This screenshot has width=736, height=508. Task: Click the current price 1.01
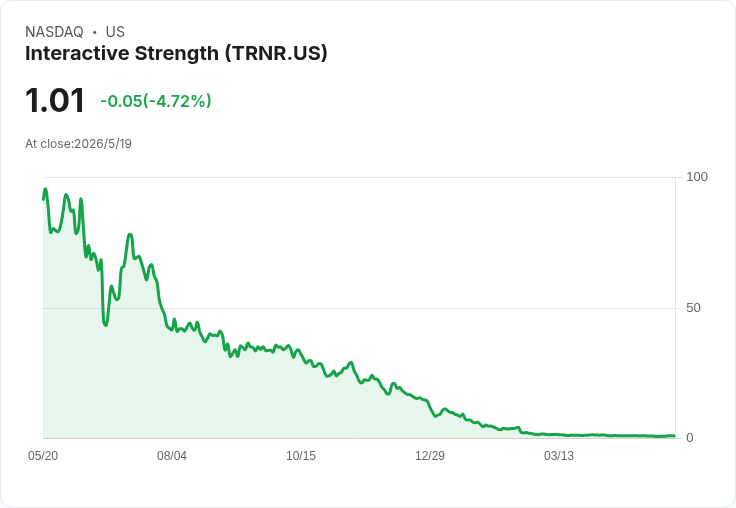[x=54, y=100]
